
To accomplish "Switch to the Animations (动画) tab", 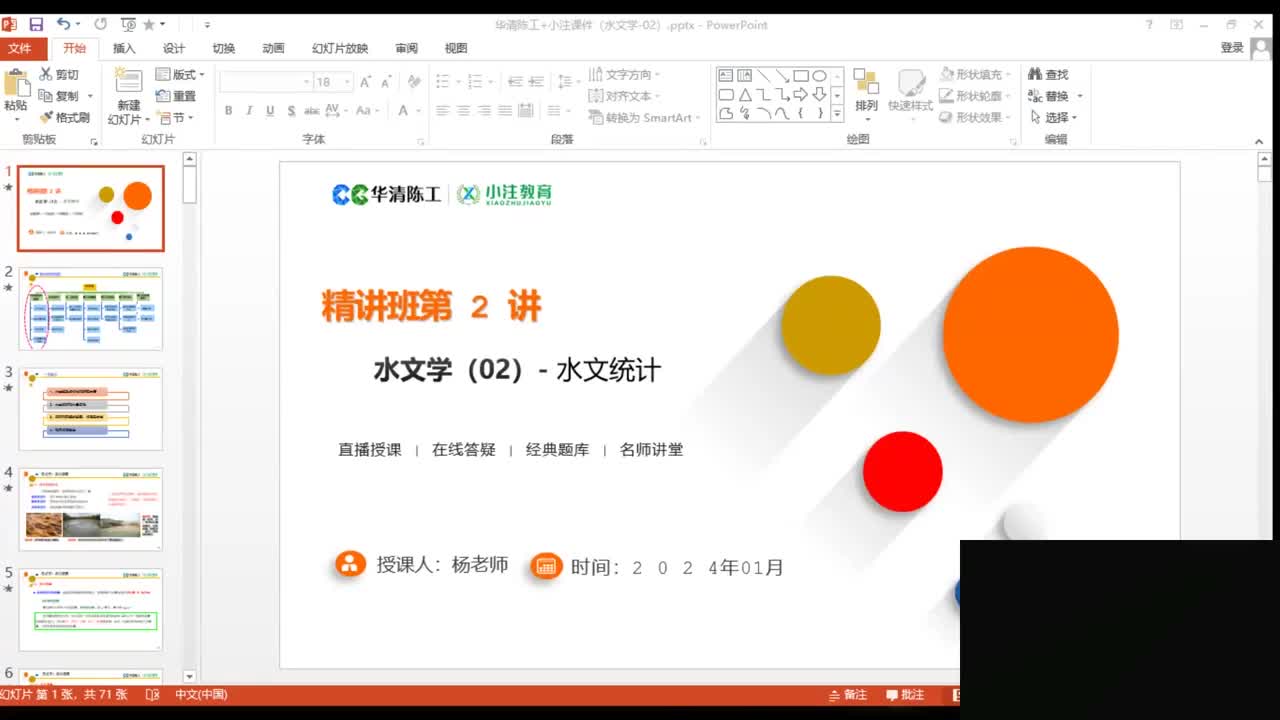I will coord(273,48).
